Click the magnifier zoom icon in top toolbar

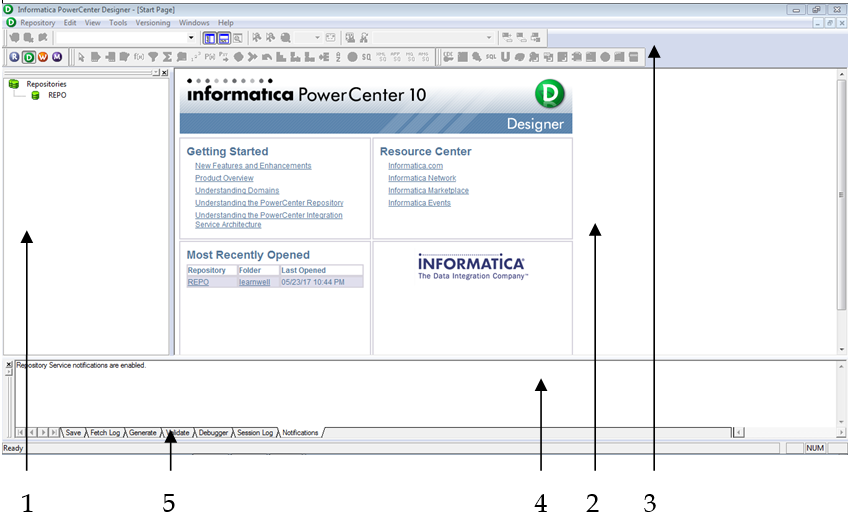[285, 37]
